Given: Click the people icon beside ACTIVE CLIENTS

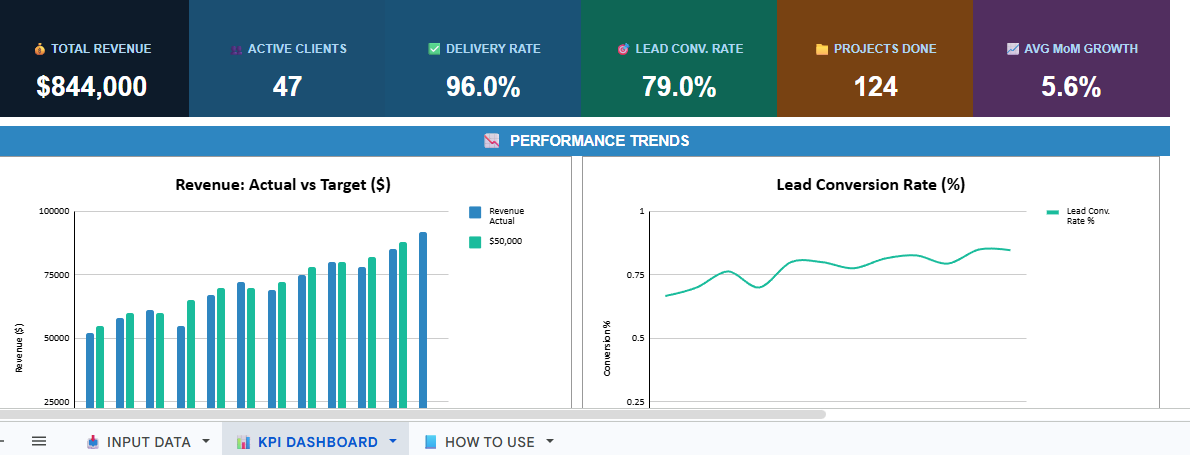Looking at the screenshot, I should 235,49.
